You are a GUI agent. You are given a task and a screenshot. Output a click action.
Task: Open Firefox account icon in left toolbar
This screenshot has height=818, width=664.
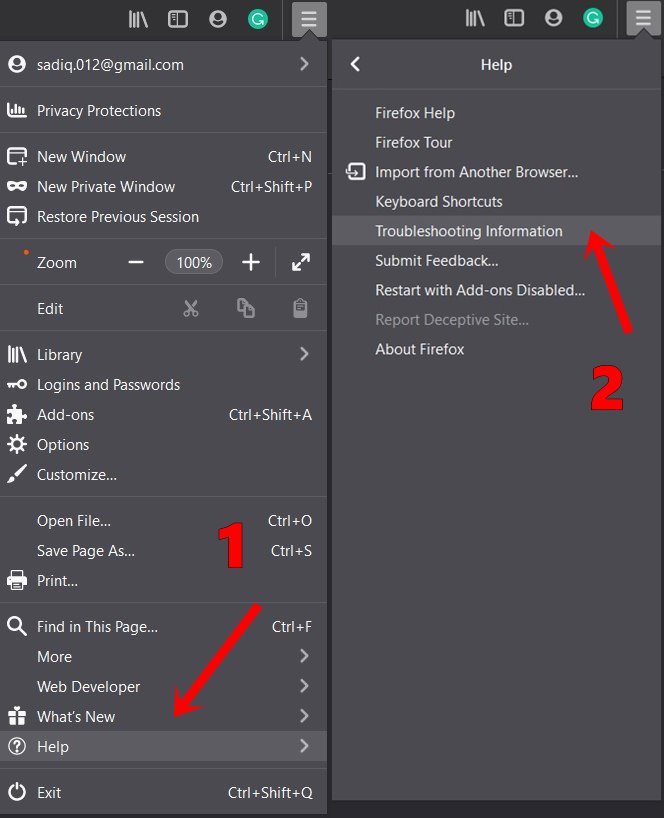click(218, 19)
